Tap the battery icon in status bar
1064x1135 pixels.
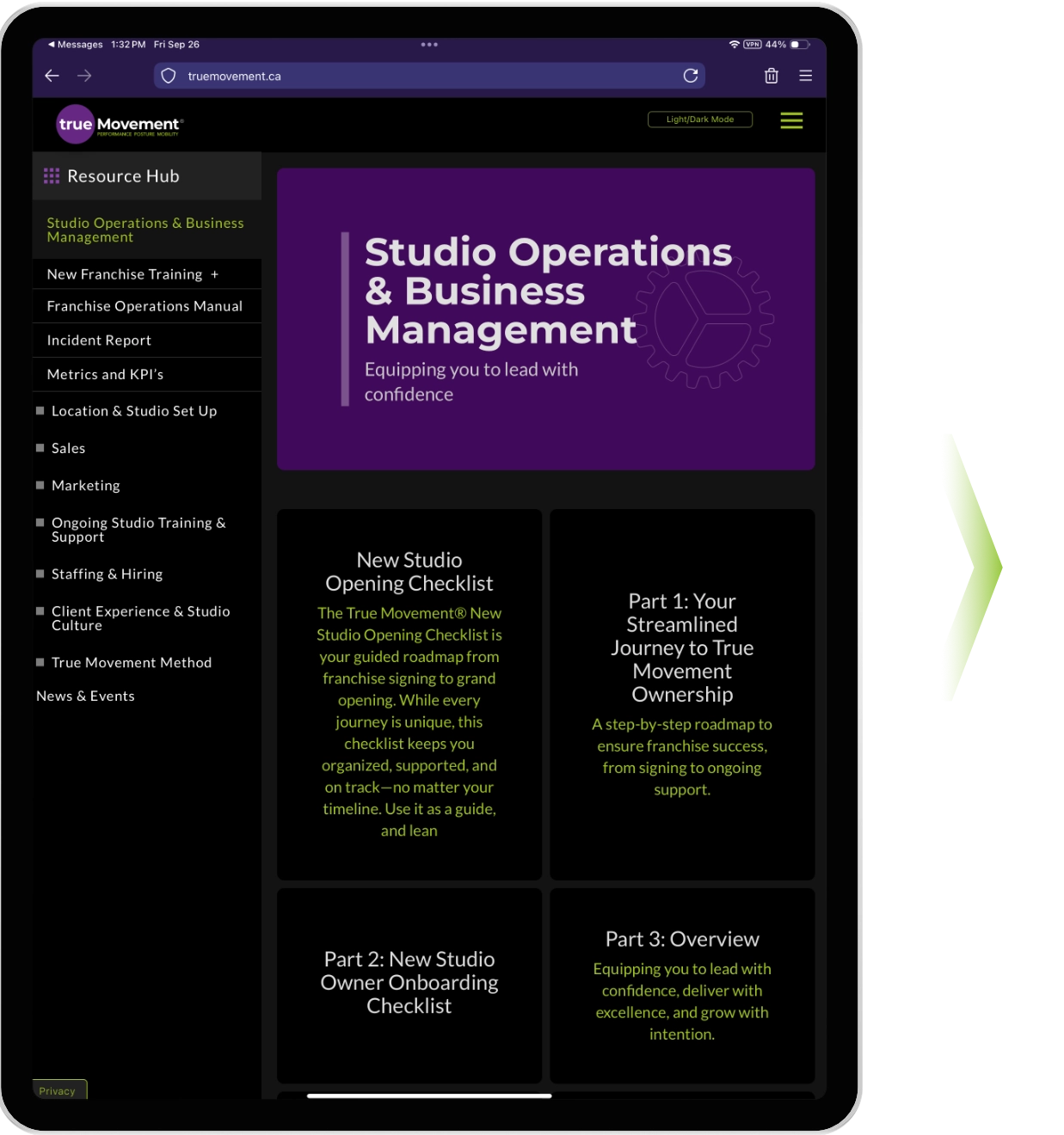pyautogui.click(x=800, y=45)
